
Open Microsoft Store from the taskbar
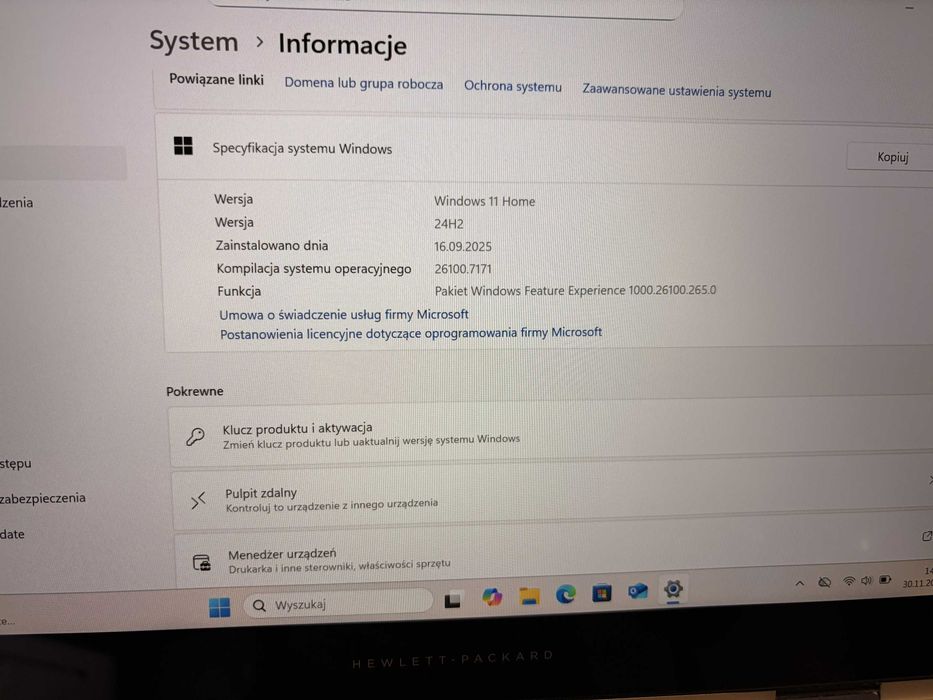coord(602,593)
